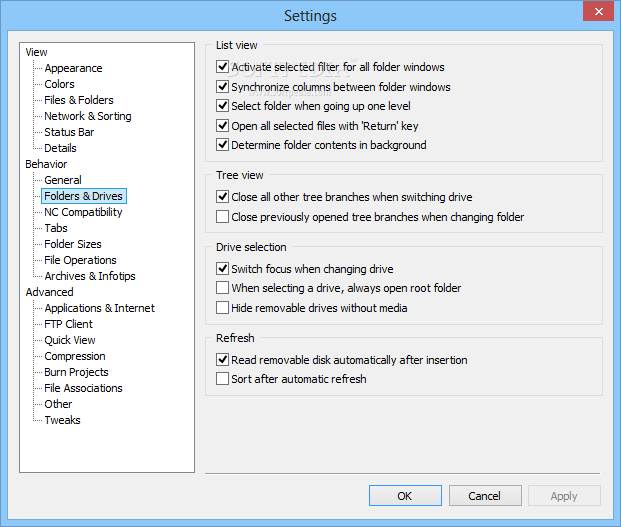Open NC Compatibility settings
Screen dimensions: 621x527
click(83, 212)
